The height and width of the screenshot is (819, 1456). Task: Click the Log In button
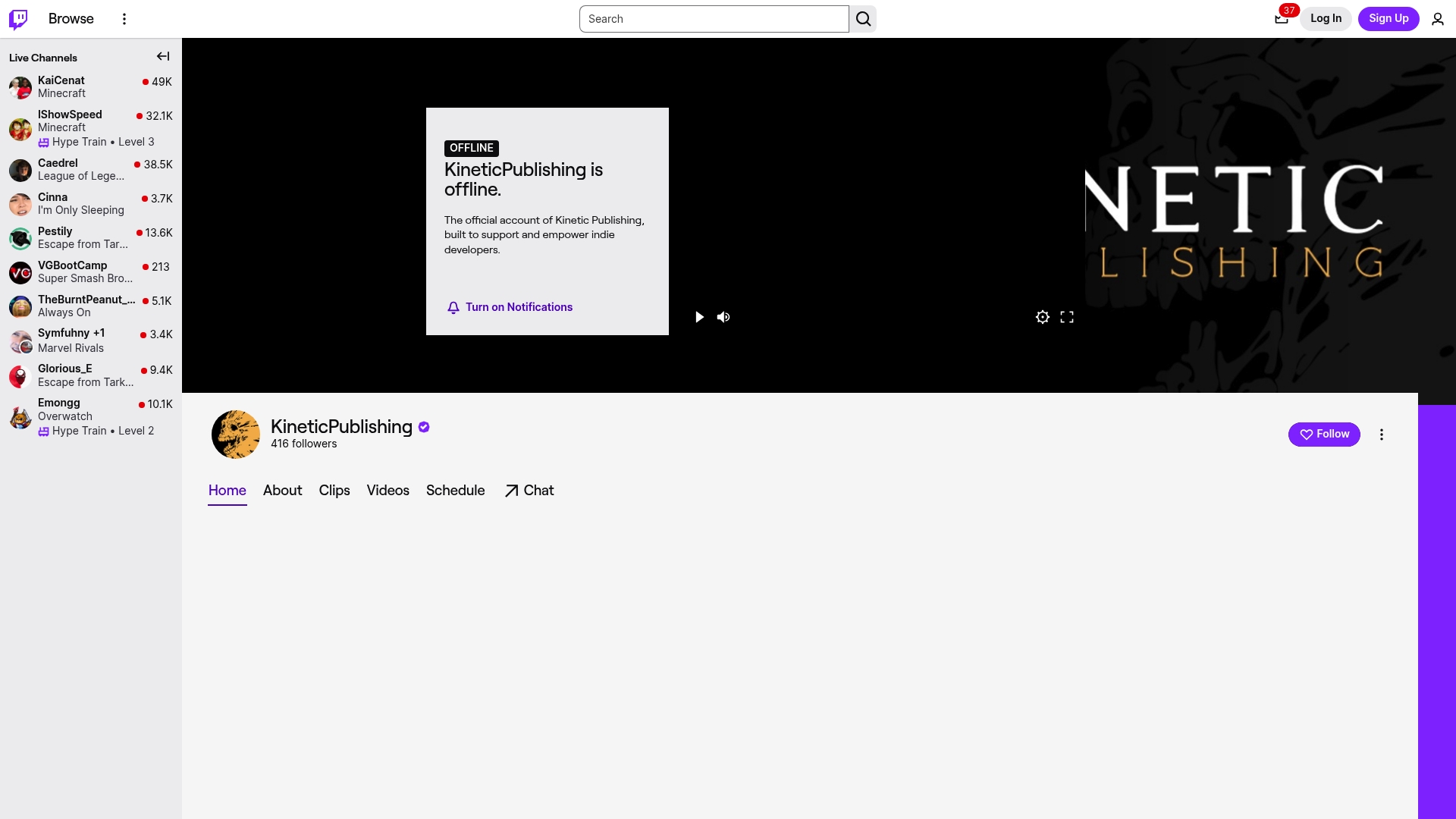pyautogui.click(x=1326, y=19)
